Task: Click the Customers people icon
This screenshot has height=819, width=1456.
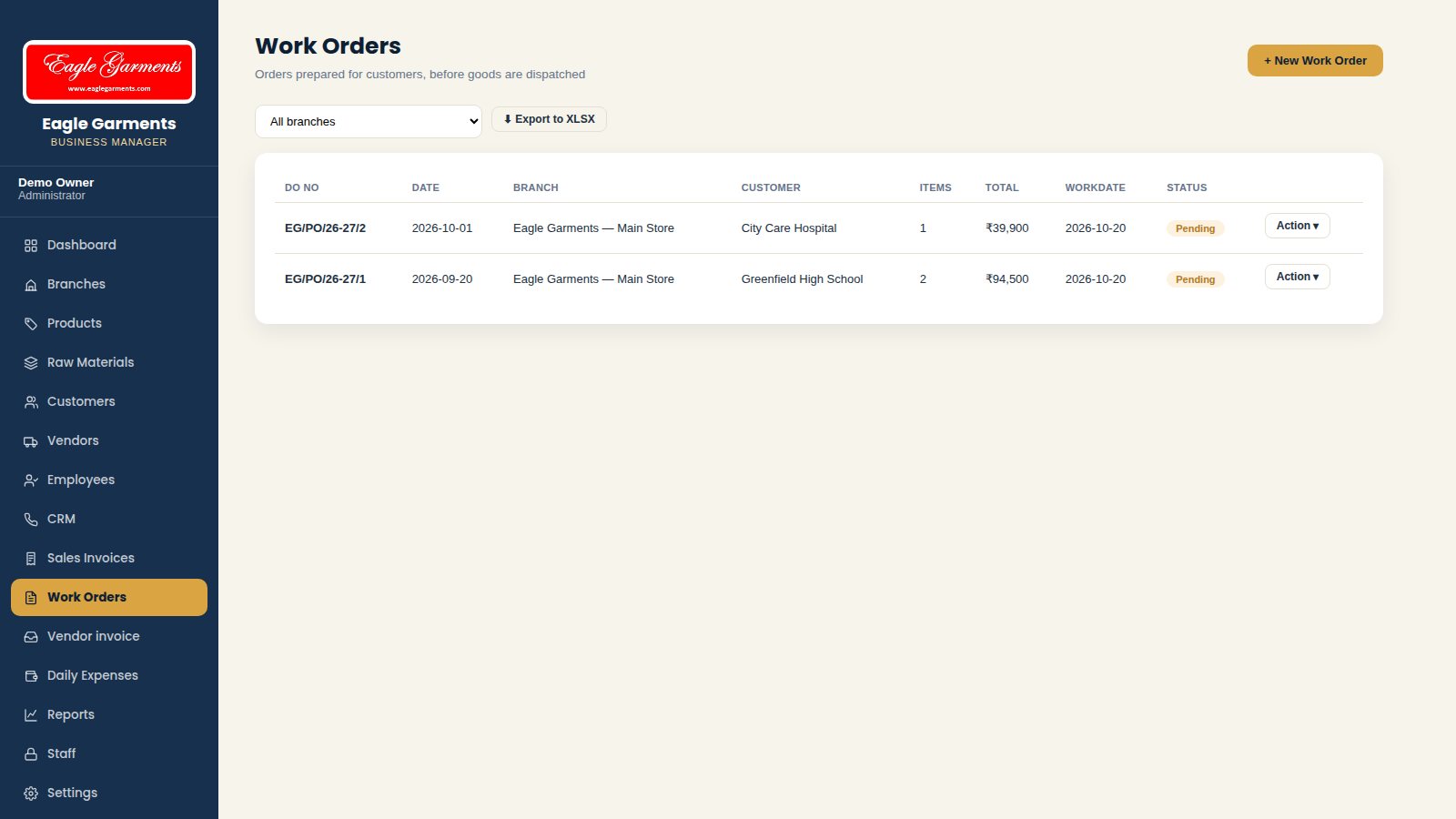Action: point(31,402)
